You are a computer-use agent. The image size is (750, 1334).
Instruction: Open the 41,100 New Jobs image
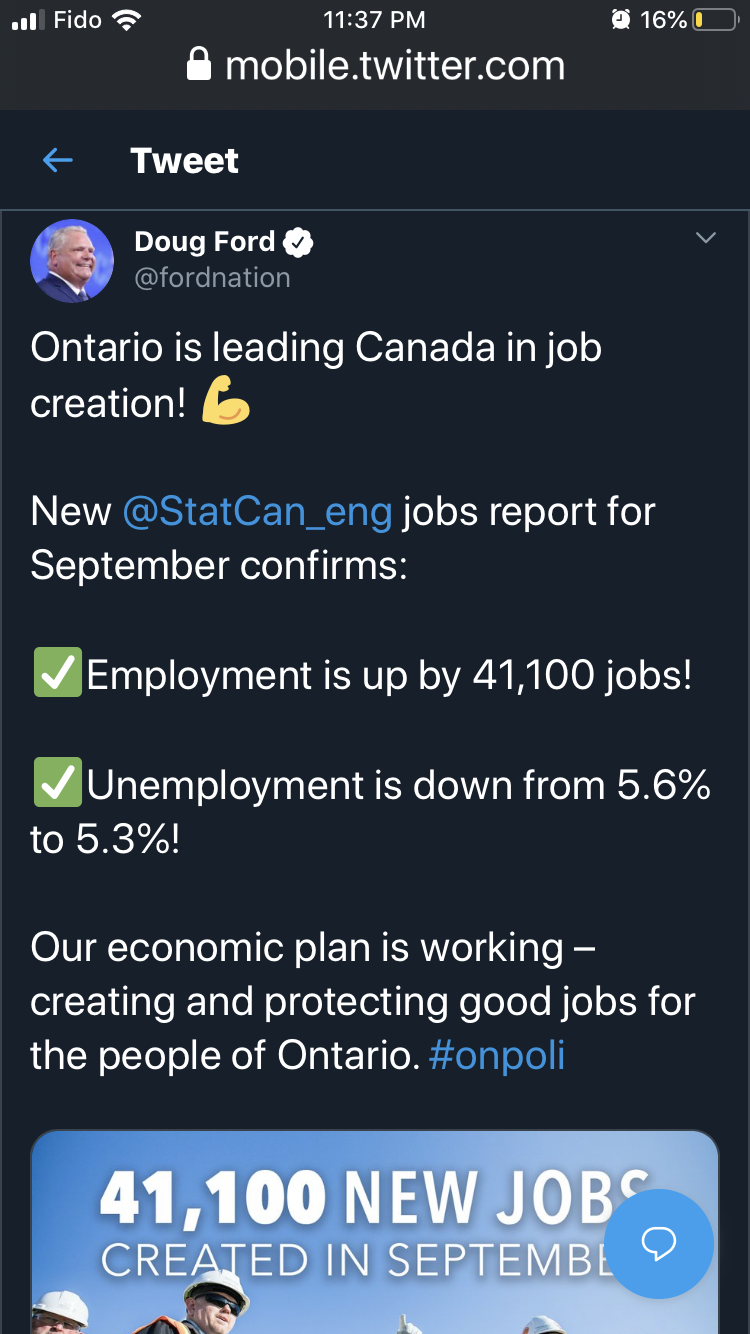375,1232
